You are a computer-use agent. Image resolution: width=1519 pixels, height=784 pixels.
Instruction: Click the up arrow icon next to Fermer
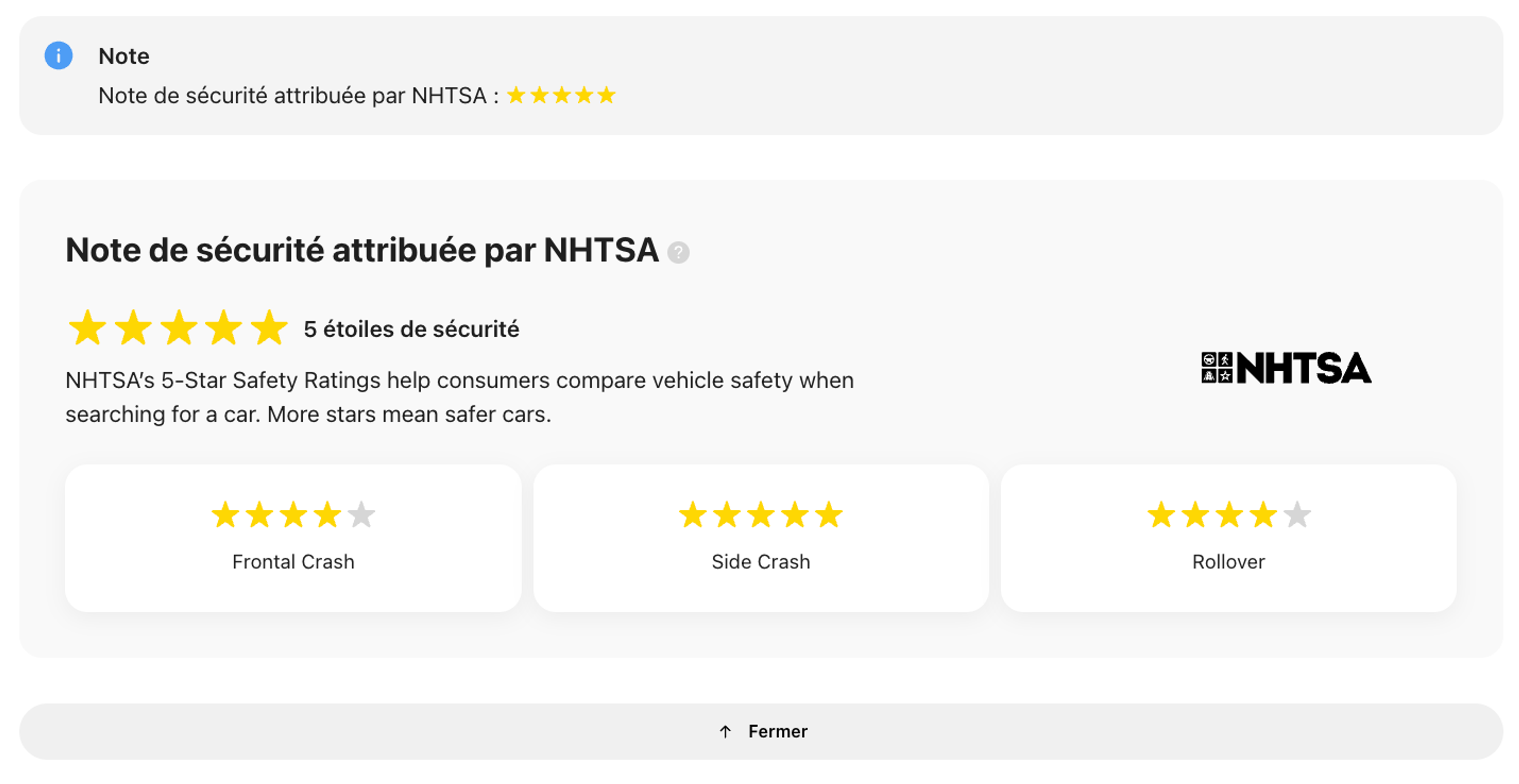tap(725, 732)
